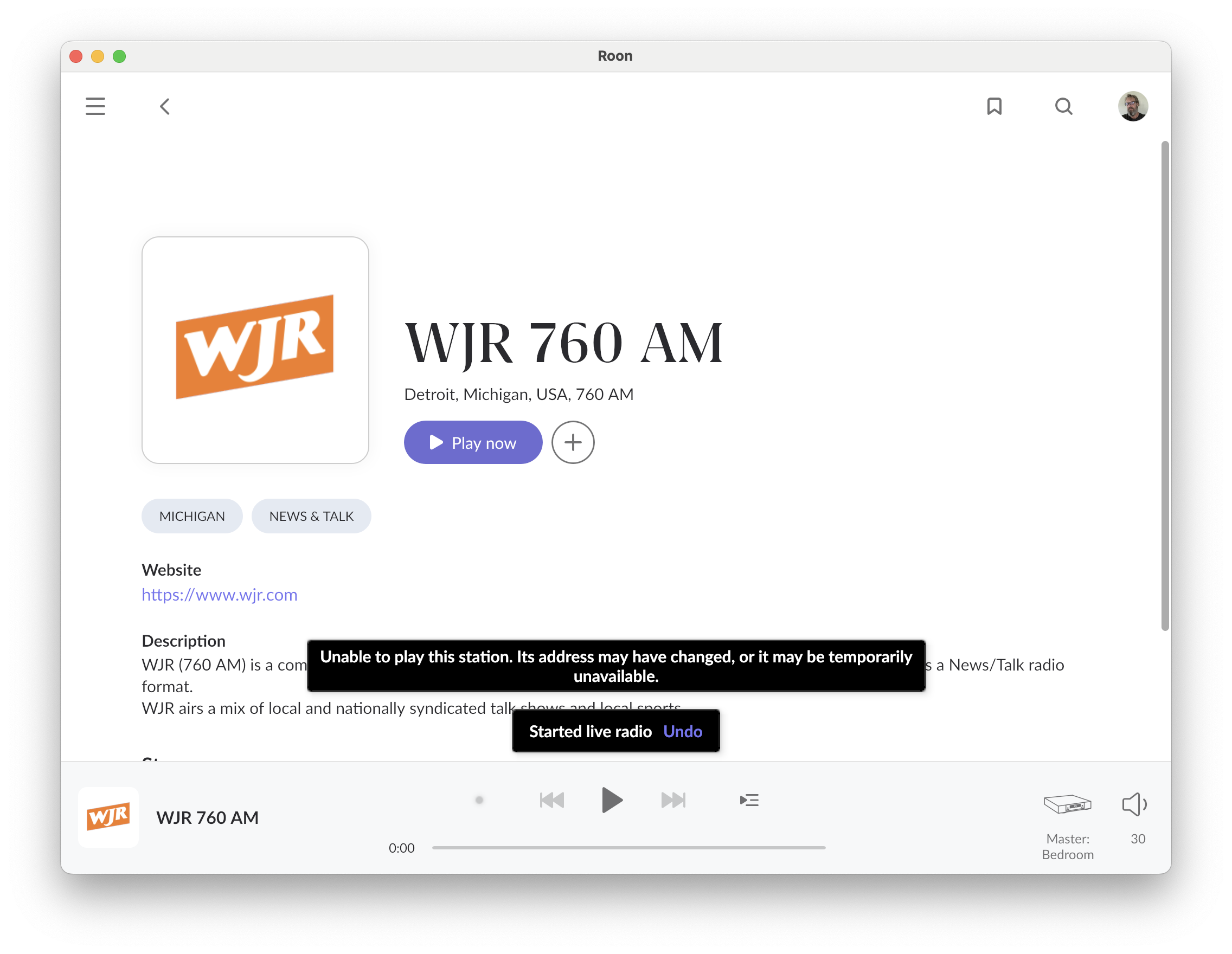
Task: Click the 0:00 elapsed time label
Action: tap(401, 848)
